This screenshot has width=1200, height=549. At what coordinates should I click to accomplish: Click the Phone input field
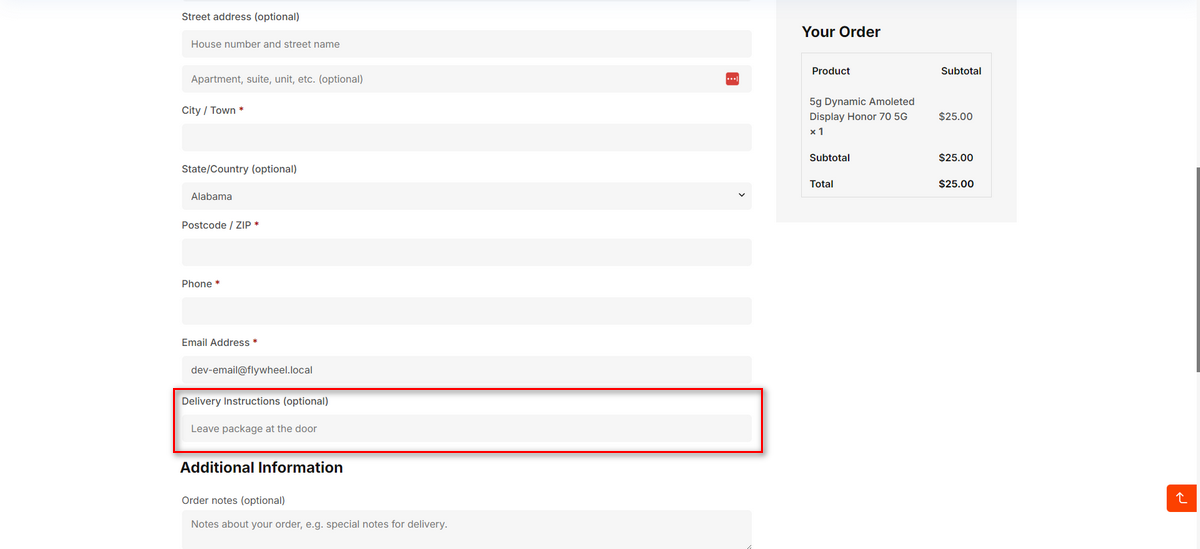click(466, 311)
